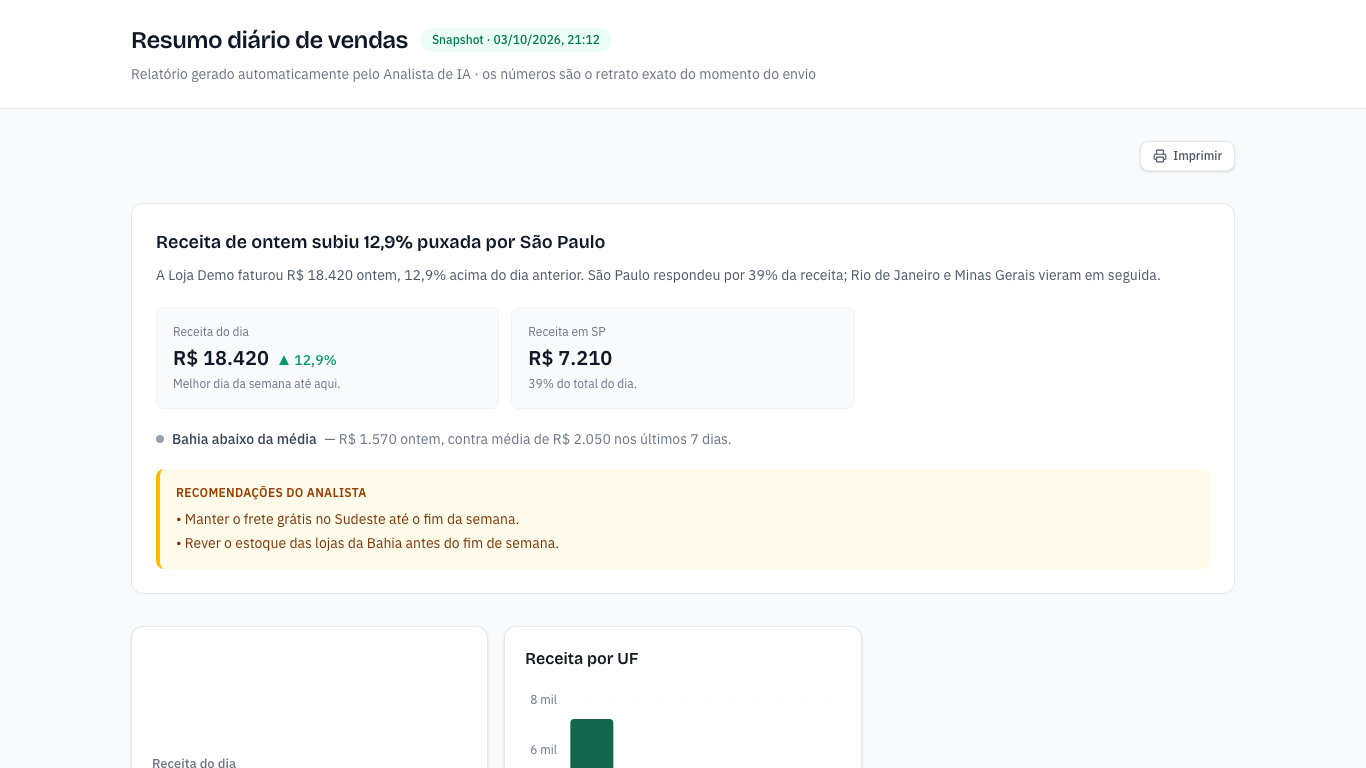Click the "Receita por UF" chart title
The height and width of the screenshot is (768, 1366).
coord(582,659)
